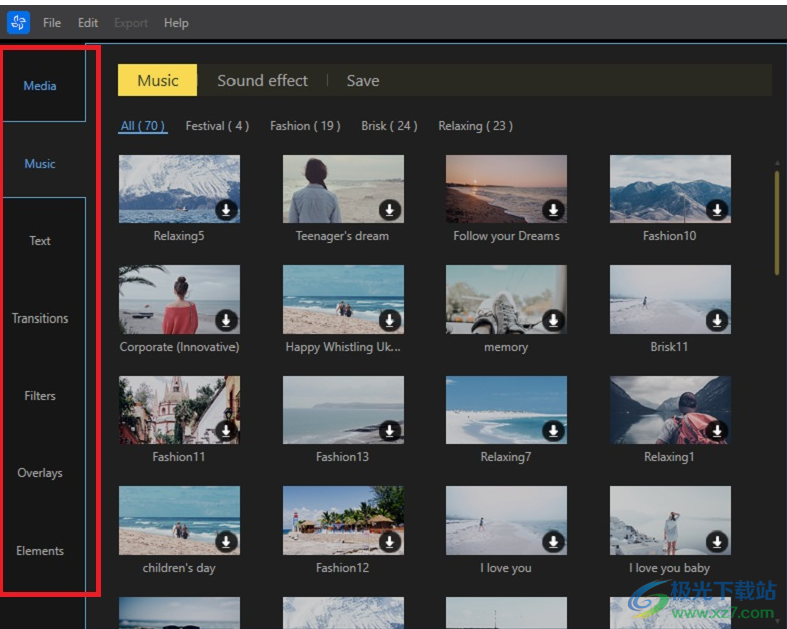The width and height of the screenshot is (787, 629).
Task: Download the Brisk11 track
Action: click(x=717, y=320)
